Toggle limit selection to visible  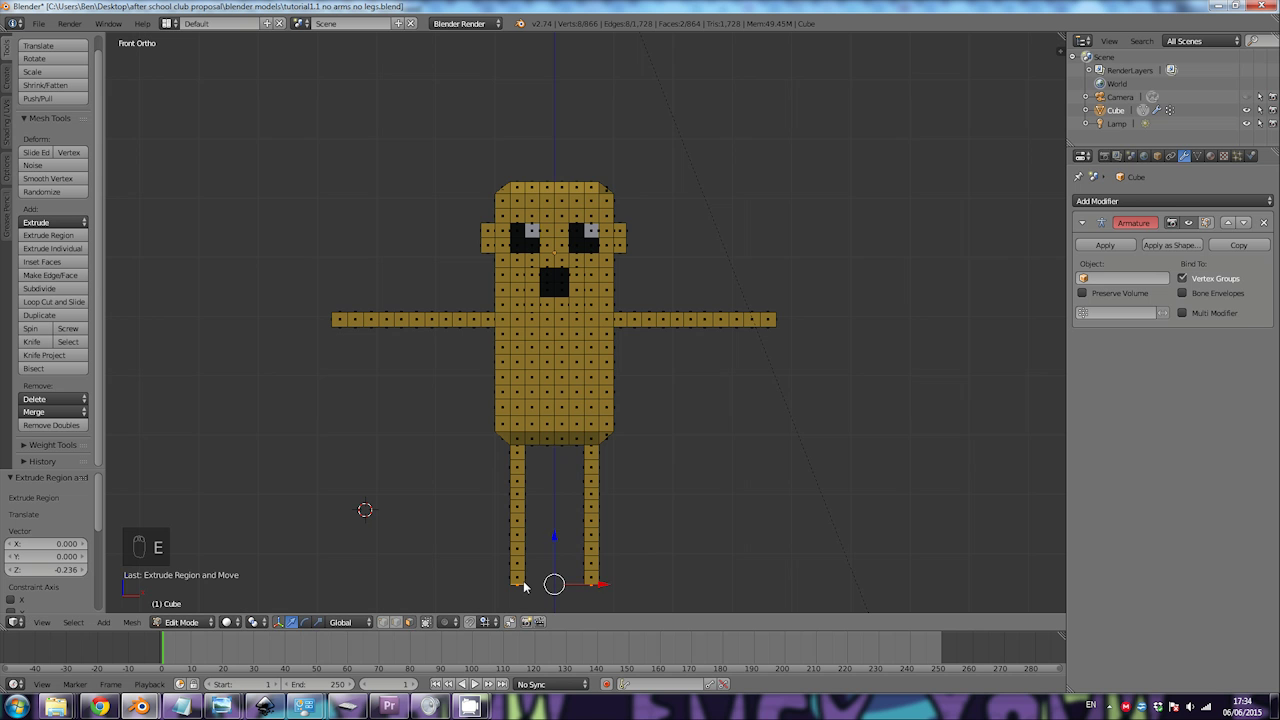pyautogui.click(x=425, y=622)
